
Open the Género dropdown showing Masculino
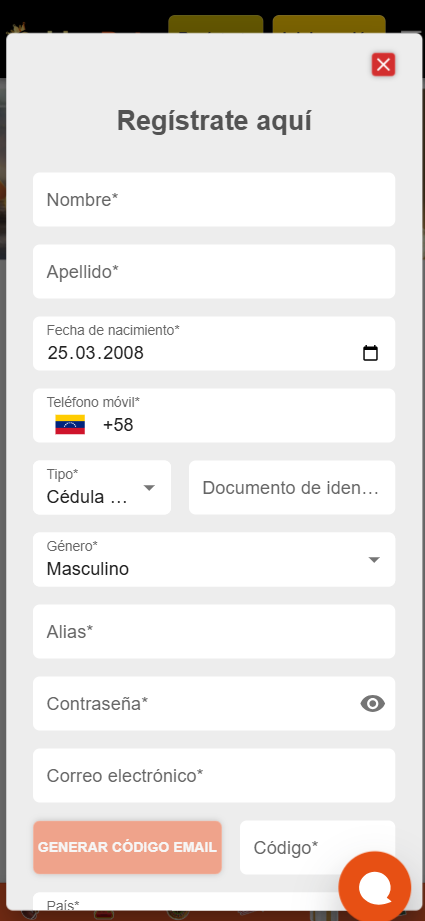[214, 559]
